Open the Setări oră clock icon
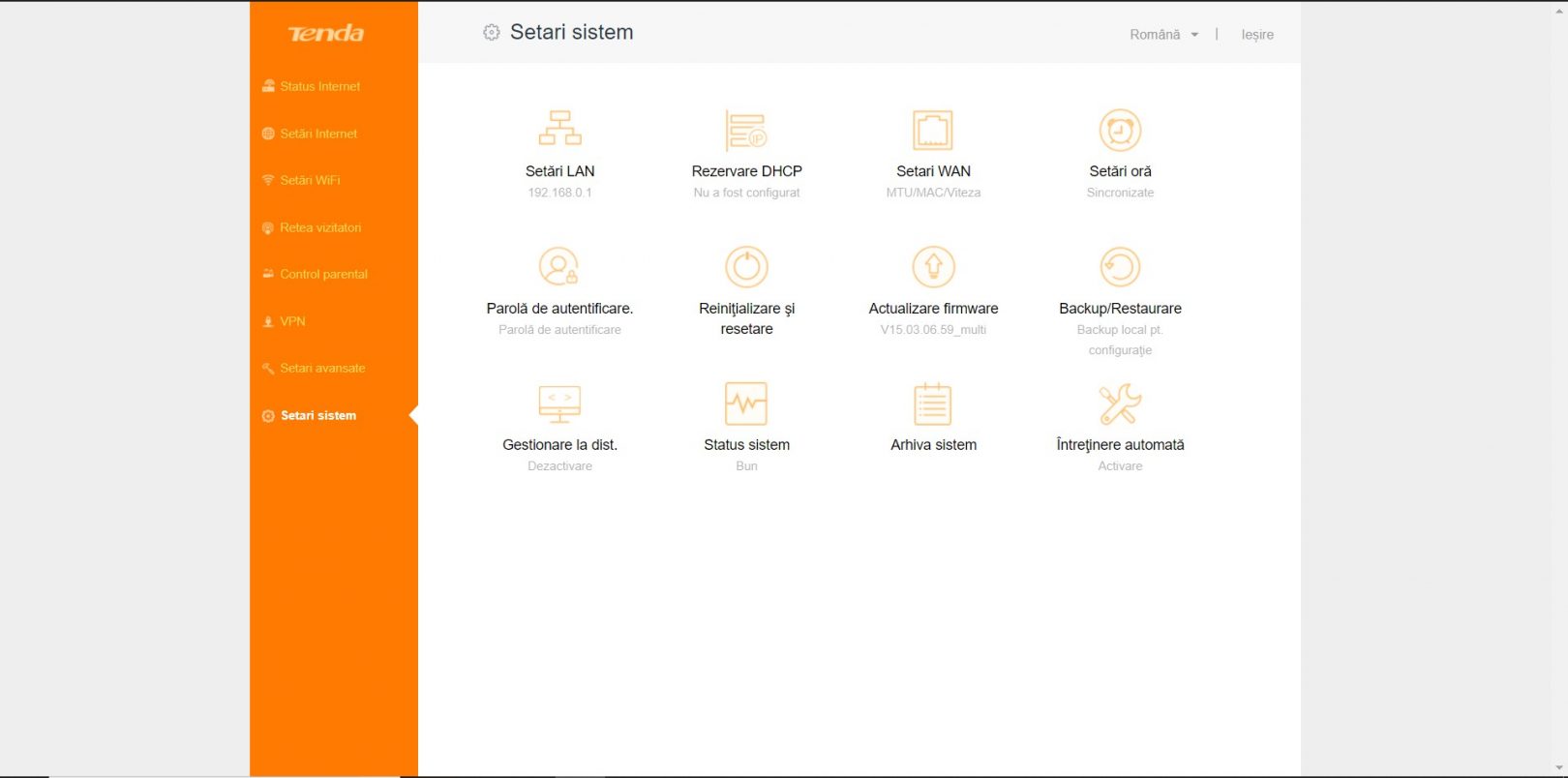 click(1120, 130)
